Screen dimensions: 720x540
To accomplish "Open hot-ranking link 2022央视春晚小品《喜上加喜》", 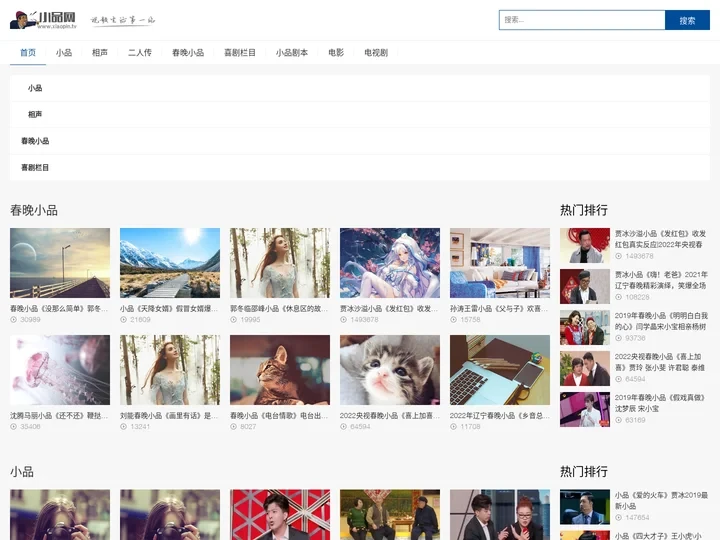I will pyautogui.click(x=660, y=362).
